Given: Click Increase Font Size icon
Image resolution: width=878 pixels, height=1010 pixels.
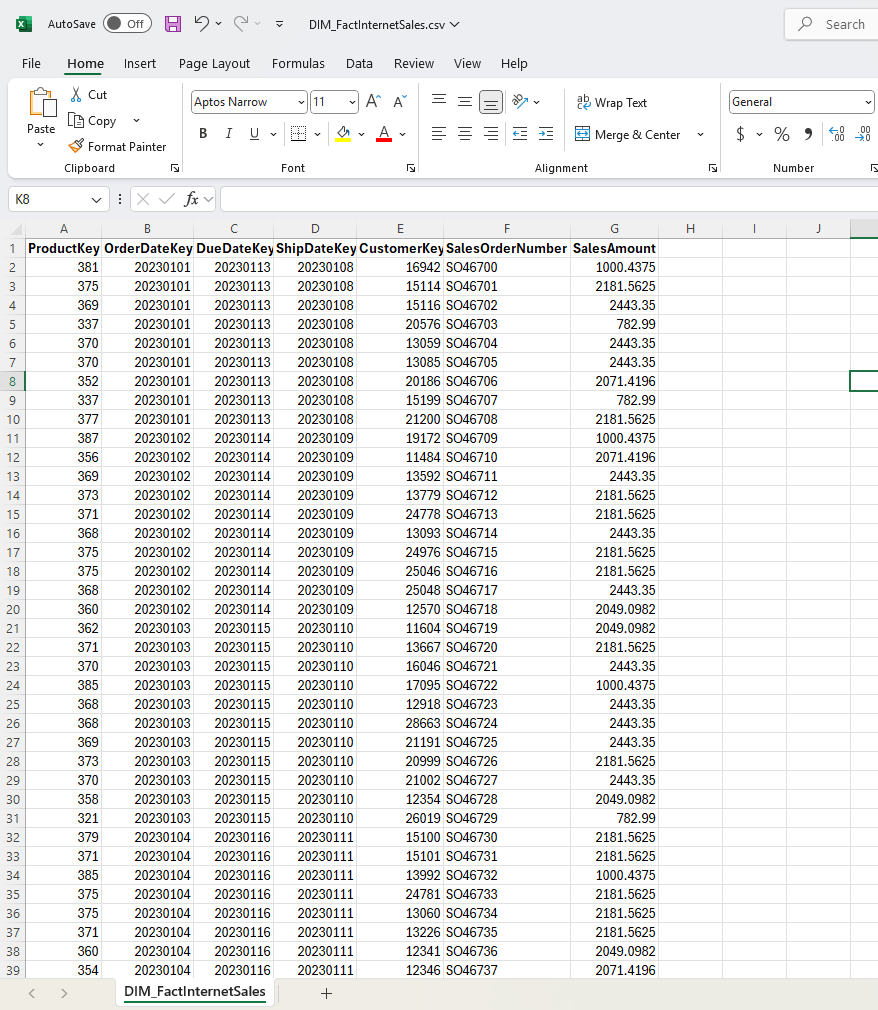Looking at the screenshot, I should point(373,102).
